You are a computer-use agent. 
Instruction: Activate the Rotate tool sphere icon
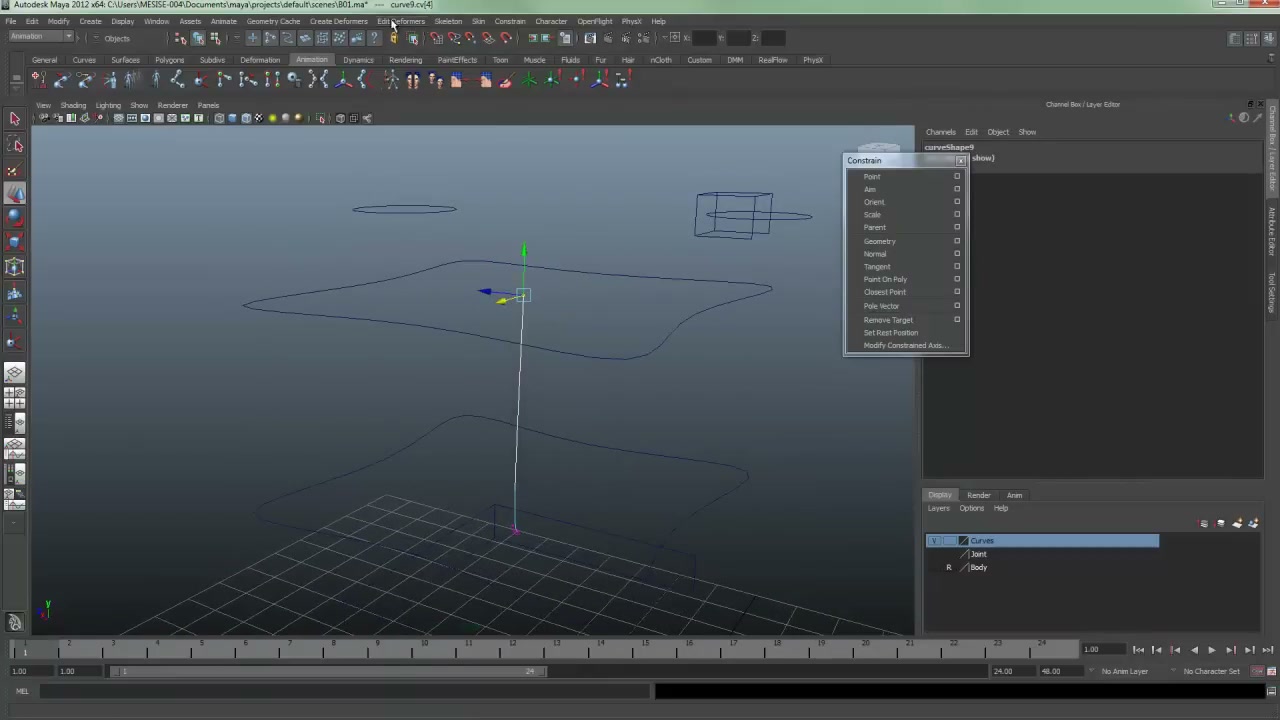(15, 218)
